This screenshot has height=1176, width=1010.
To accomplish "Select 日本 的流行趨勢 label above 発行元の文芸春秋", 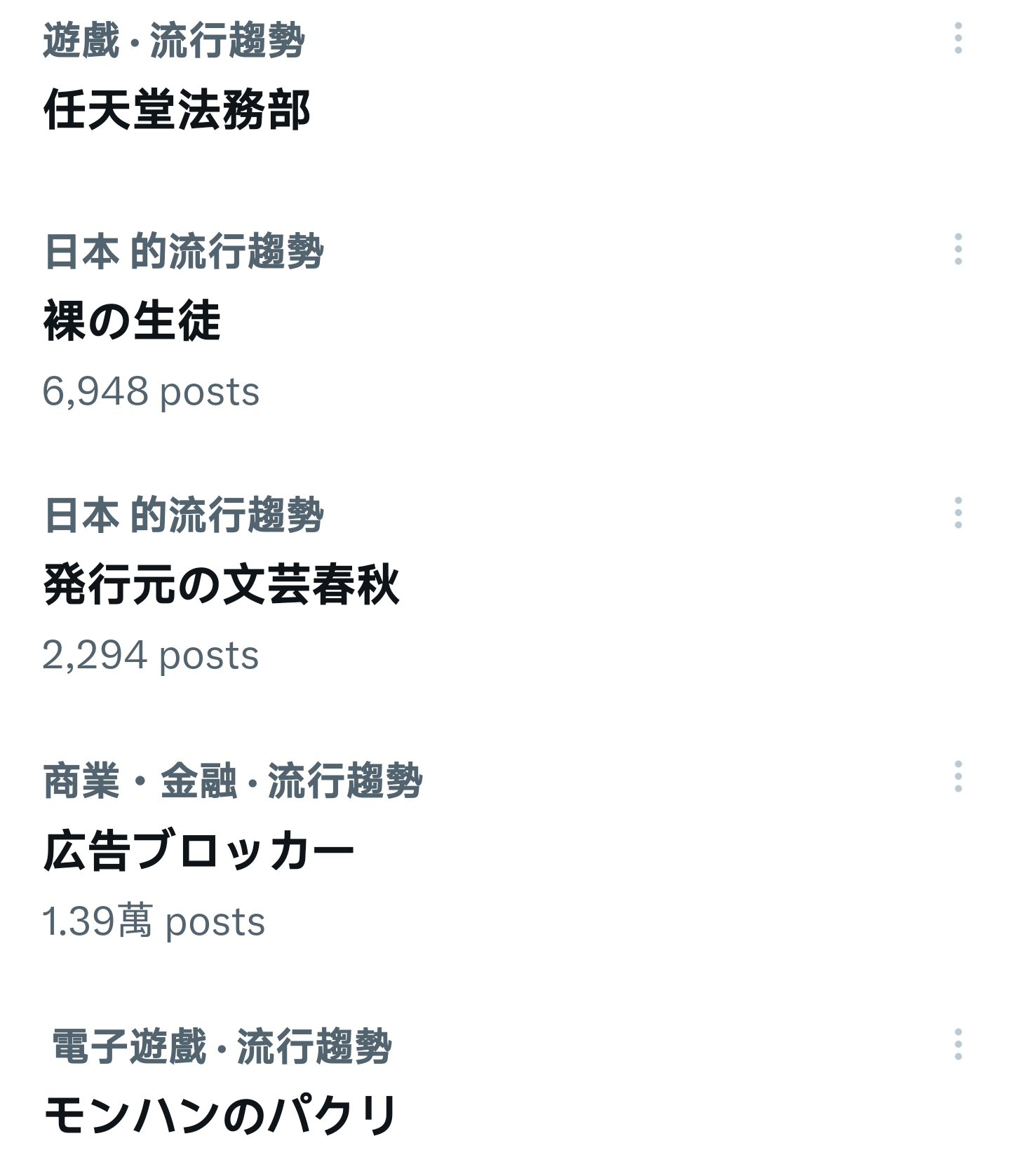I will tap(184, 515).
